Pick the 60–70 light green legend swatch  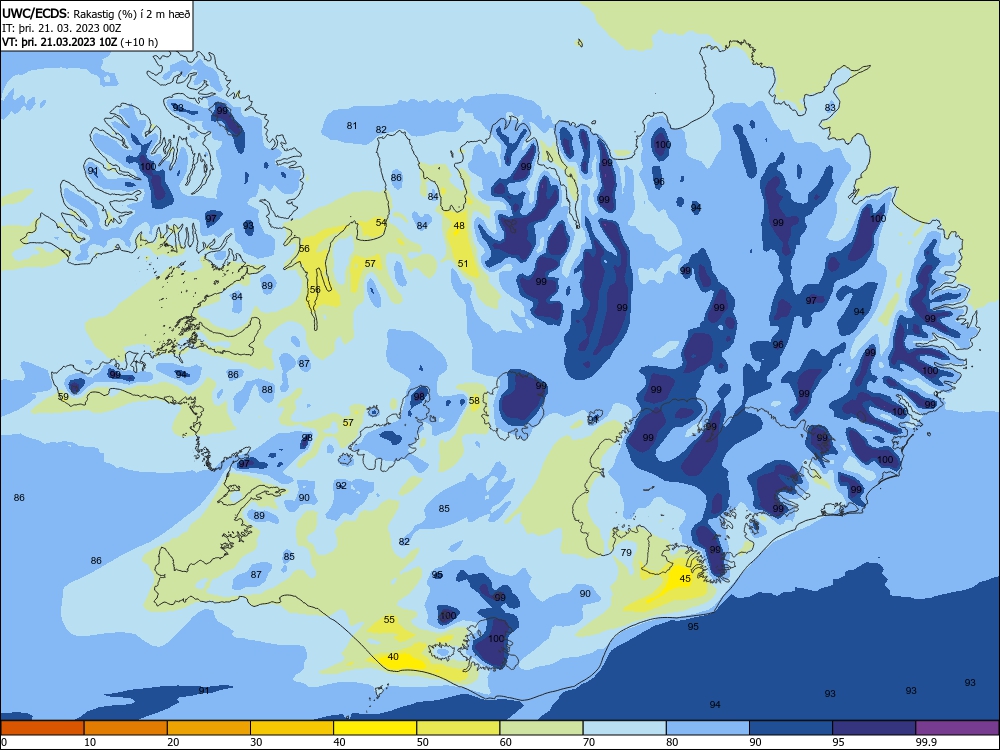[541, 728]
